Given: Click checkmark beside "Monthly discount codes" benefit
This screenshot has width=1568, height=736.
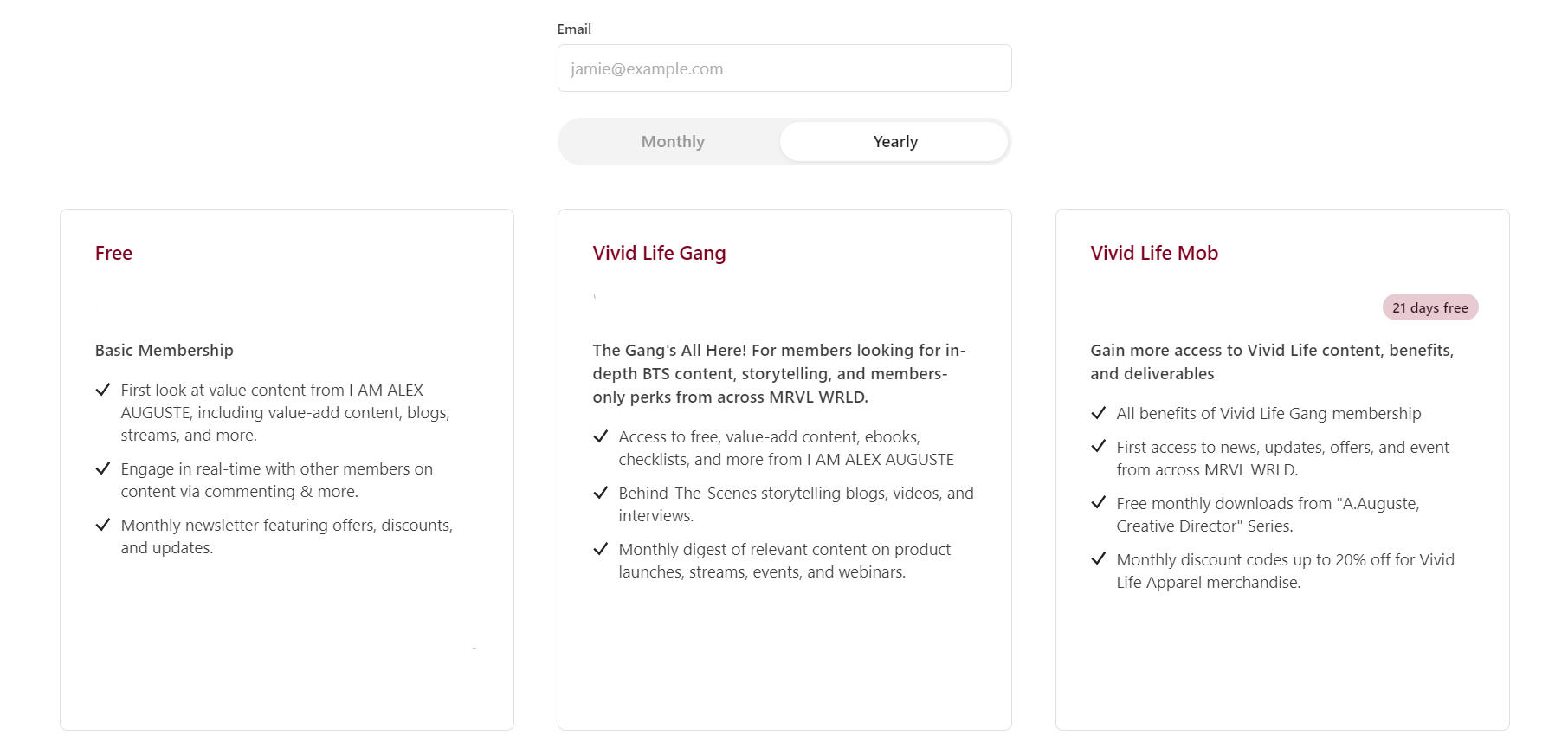Looking at the screenshot, I should click(1099, 559).
